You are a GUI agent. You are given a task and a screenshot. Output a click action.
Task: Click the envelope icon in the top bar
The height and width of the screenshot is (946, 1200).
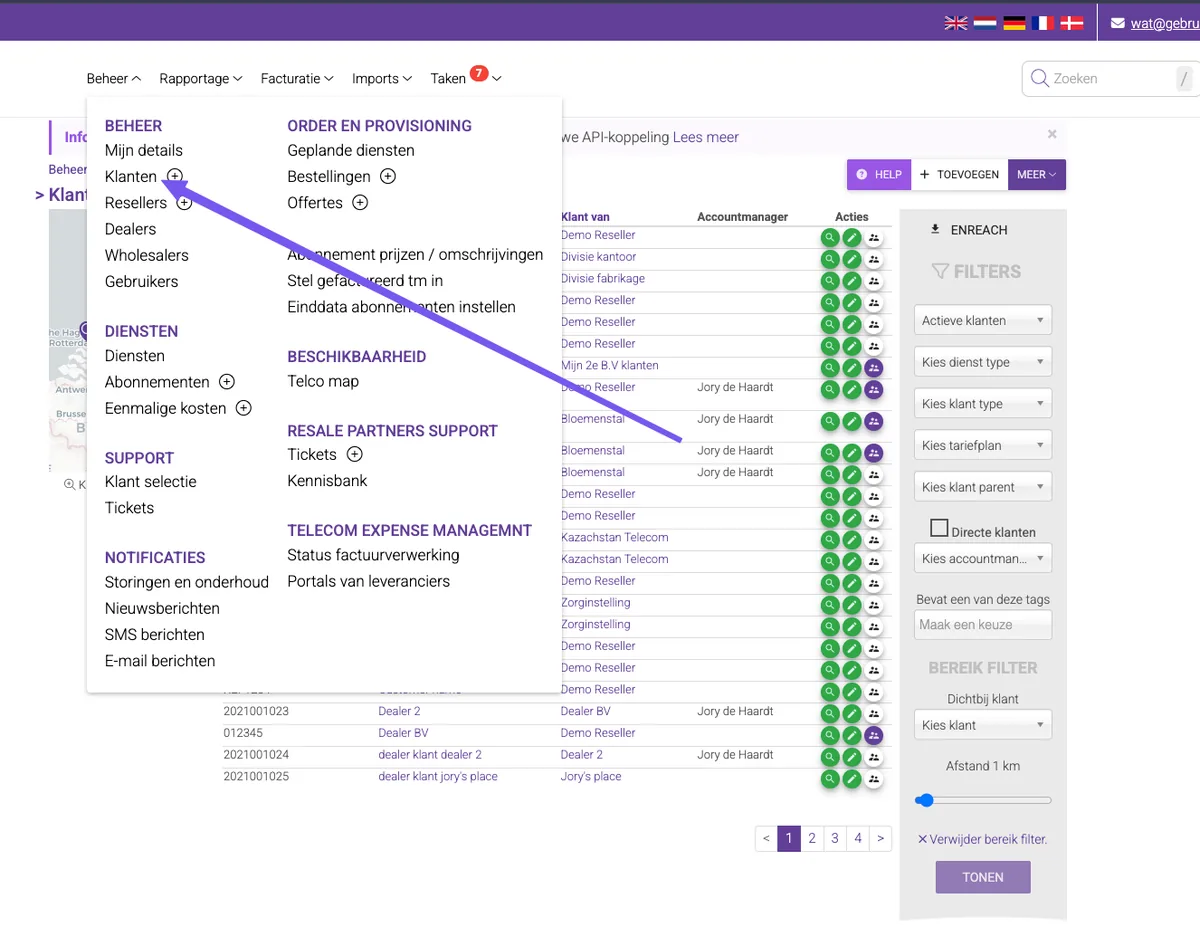point(1117,23)
